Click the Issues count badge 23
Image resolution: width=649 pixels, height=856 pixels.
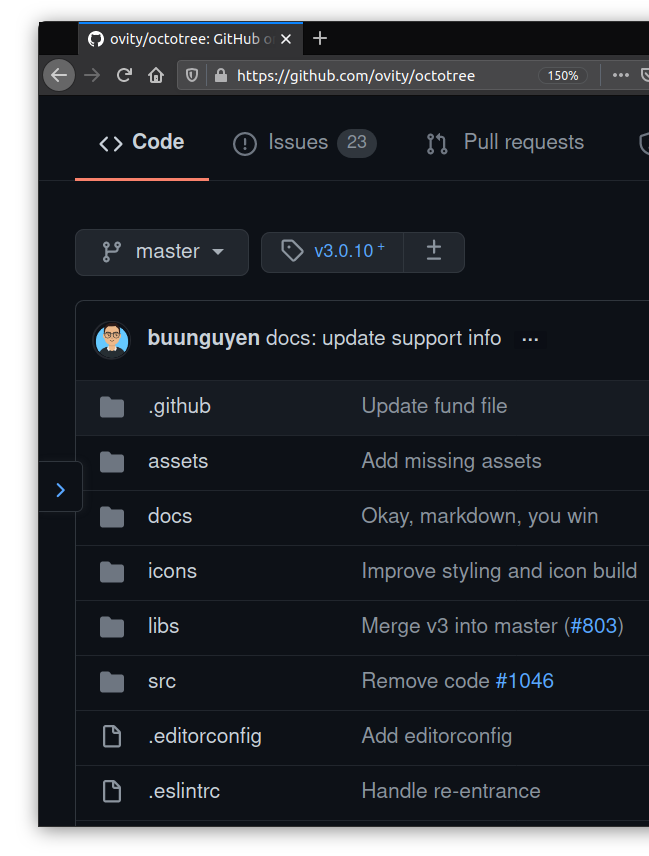pos(357,142)
